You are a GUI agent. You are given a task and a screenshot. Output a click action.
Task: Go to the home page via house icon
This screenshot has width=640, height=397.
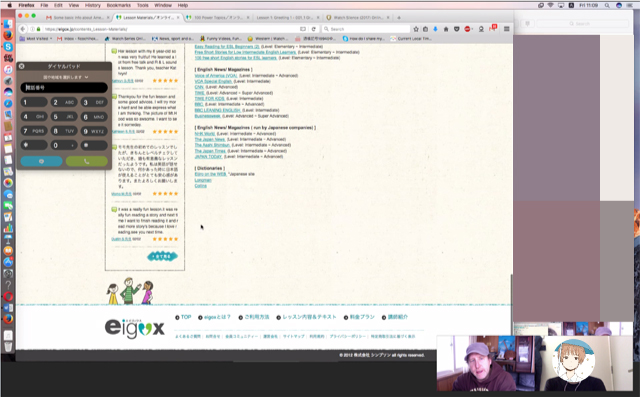tap(446, 29)
